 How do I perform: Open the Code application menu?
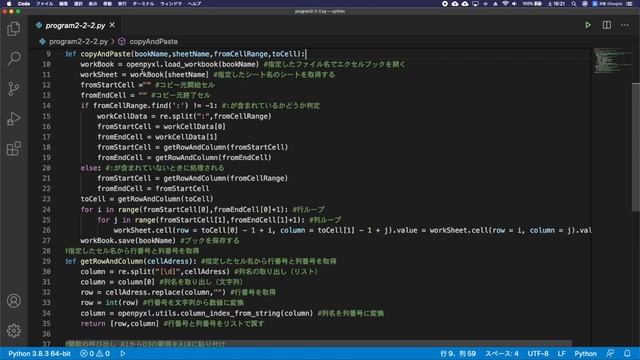point(24,4)
